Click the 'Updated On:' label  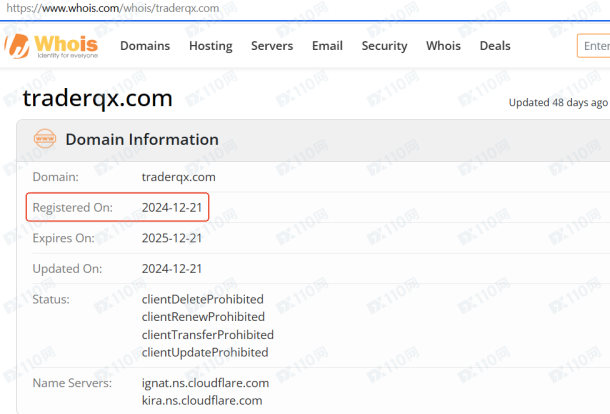point(67,268)
